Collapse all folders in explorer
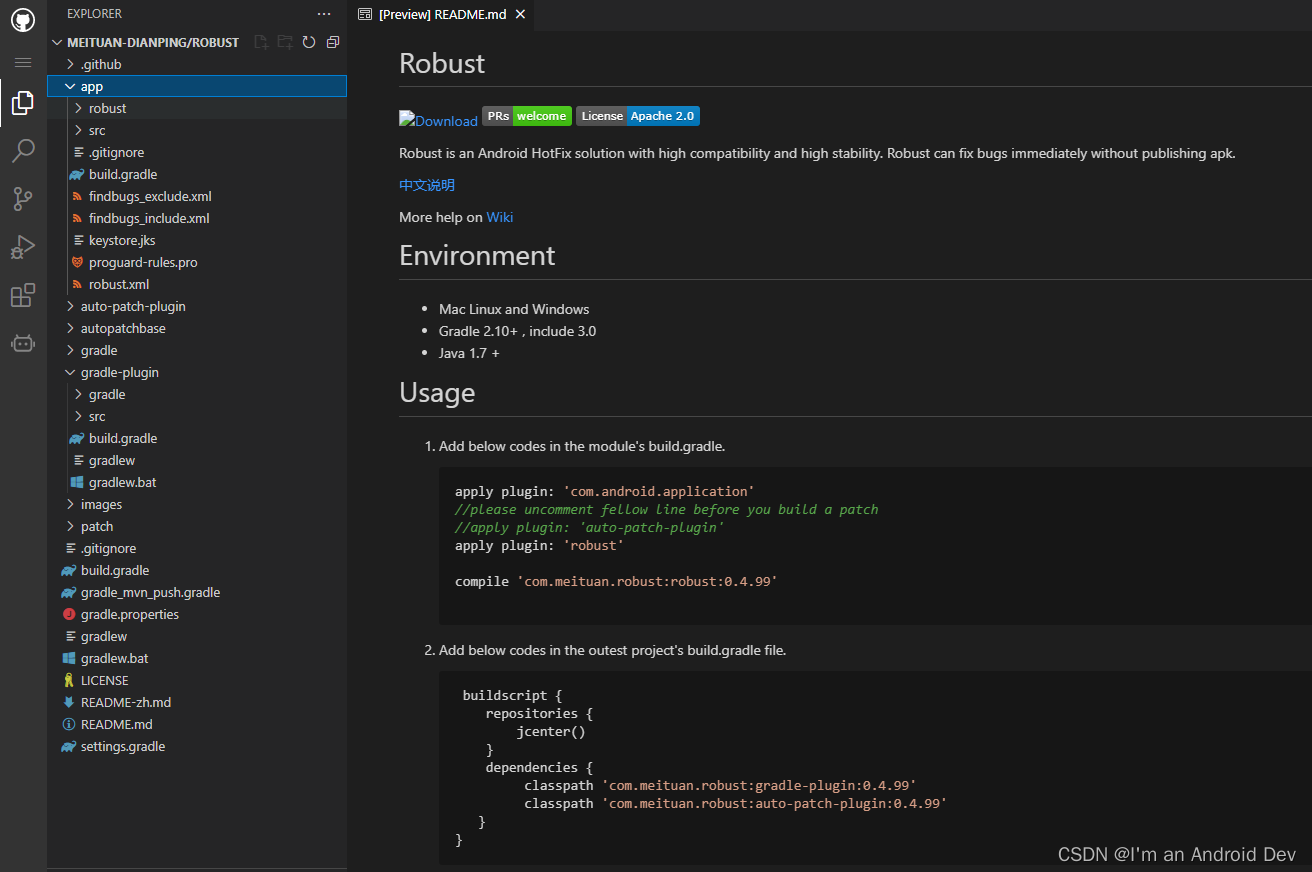This screenshot has width=1312, height=872. (x=333, y=42)
